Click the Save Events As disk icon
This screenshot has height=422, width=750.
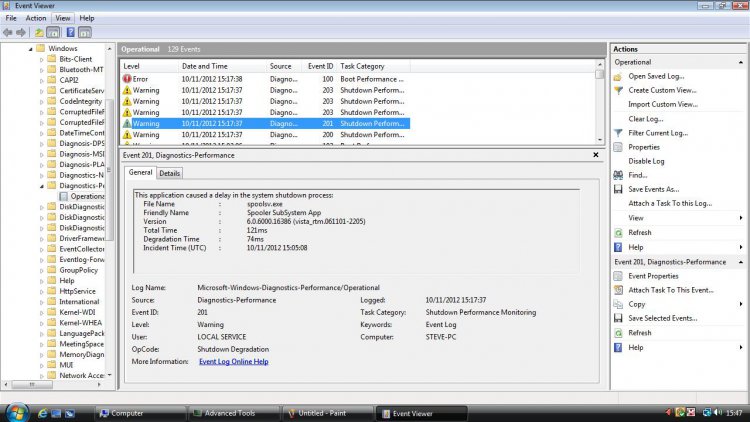pos(618,189)
